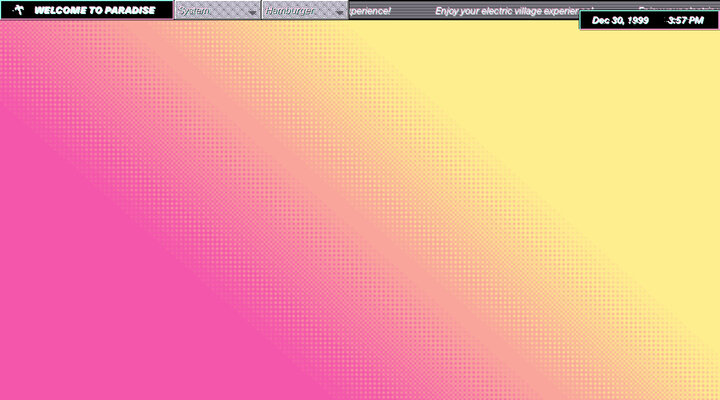Click the Dec 30, 1999 date display
The width and height of the screenshot is (720, 400).
pyautogui.click(x=620, y=20)
